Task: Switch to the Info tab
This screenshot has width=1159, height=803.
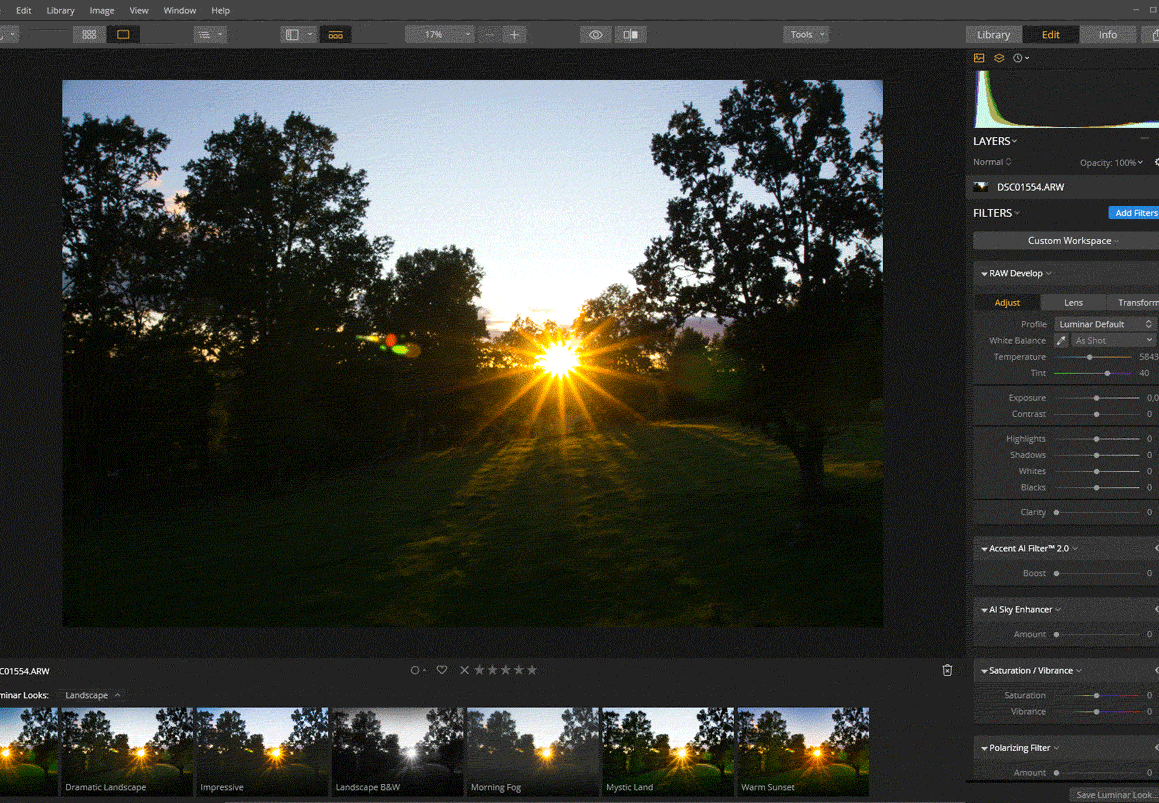Action: (1107, 34)
